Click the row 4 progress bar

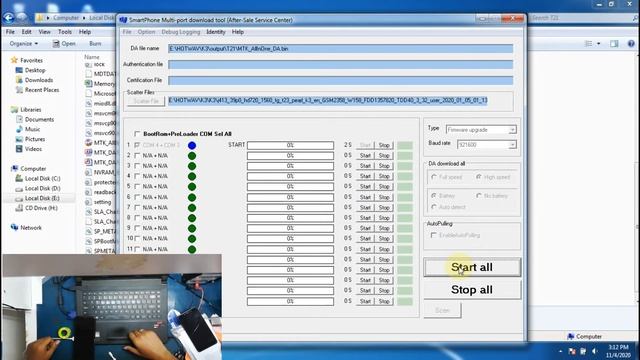[290, 176]
